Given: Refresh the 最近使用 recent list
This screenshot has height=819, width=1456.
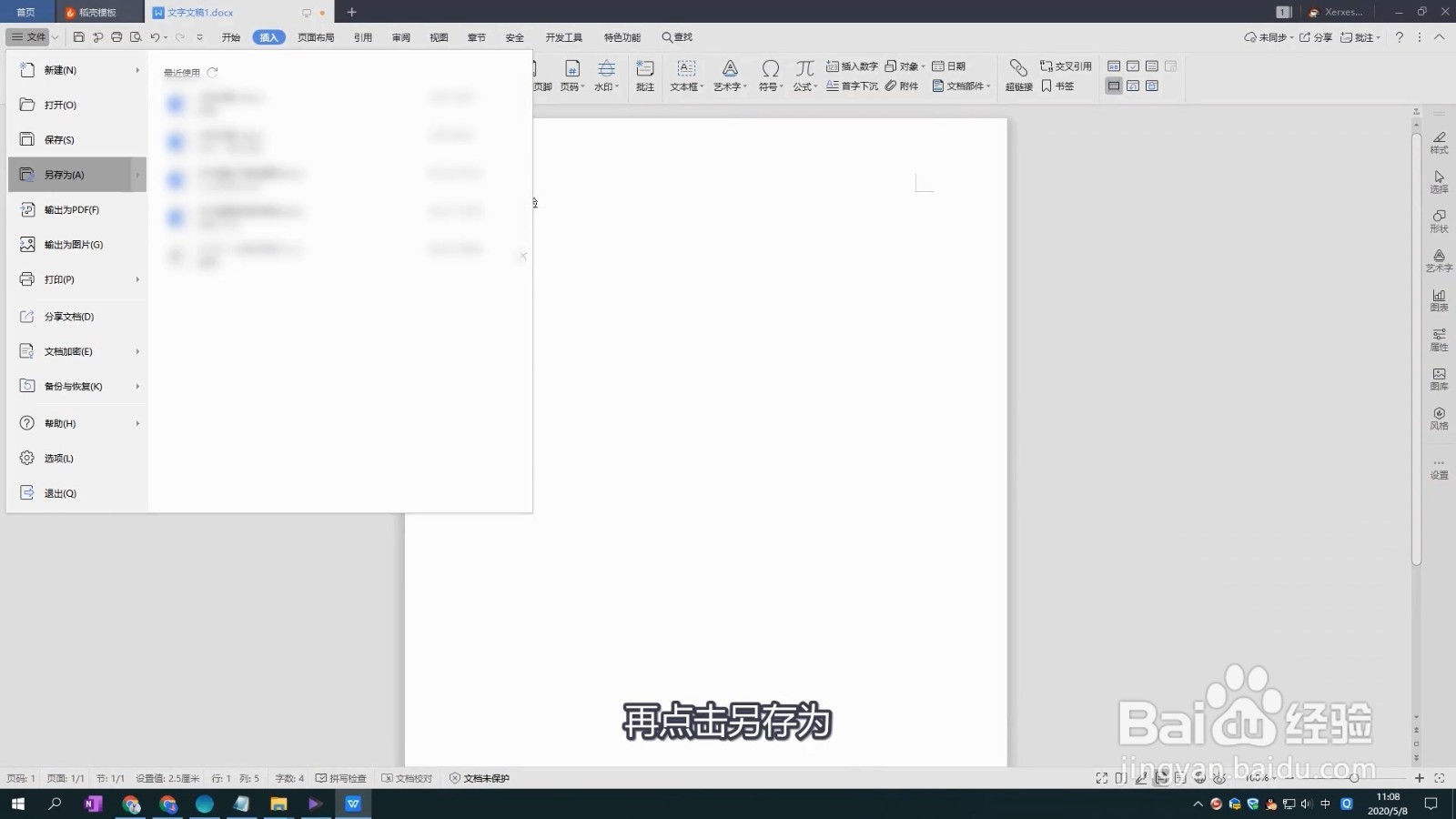Looking at the screenshot, I should tap(212, 73).
